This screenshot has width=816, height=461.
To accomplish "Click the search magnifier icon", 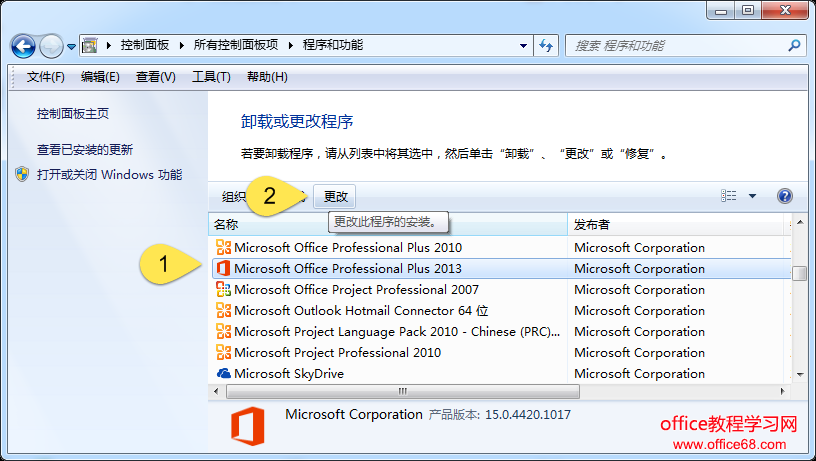I will tap(795, 45).
